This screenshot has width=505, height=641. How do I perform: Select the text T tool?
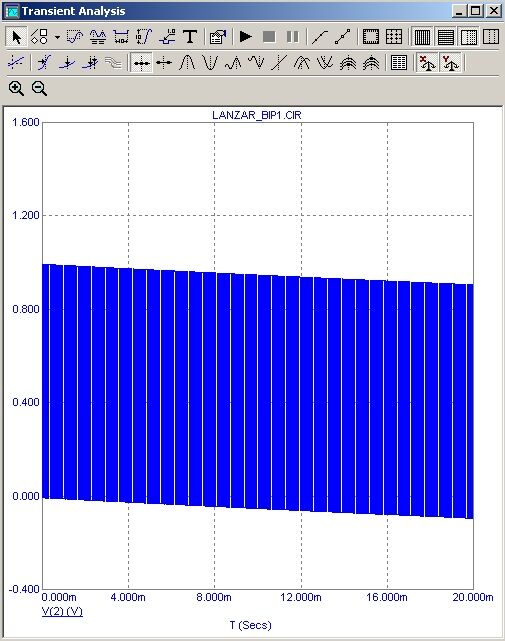coord(190,37)
